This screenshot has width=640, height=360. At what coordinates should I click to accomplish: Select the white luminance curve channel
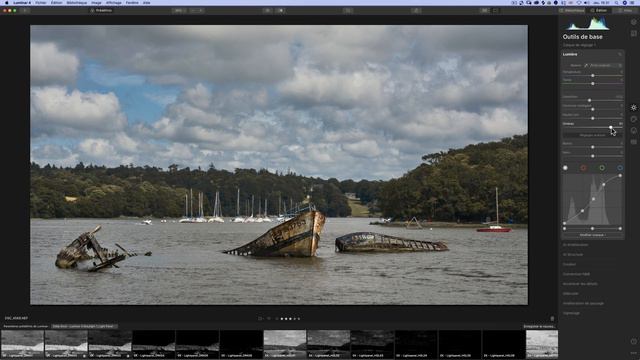click(565, 168)
